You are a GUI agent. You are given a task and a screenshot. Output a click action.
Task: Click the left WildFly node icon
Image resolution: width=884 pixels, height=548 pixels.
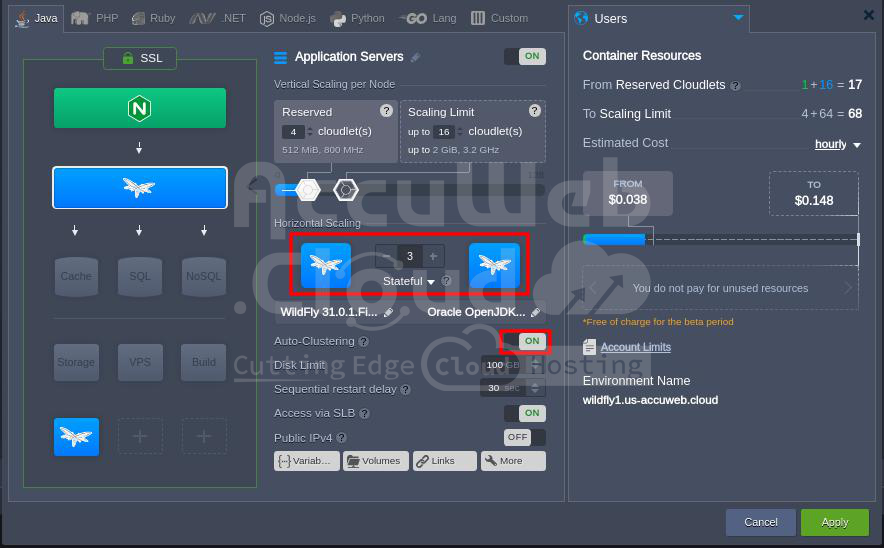(325, 266)
